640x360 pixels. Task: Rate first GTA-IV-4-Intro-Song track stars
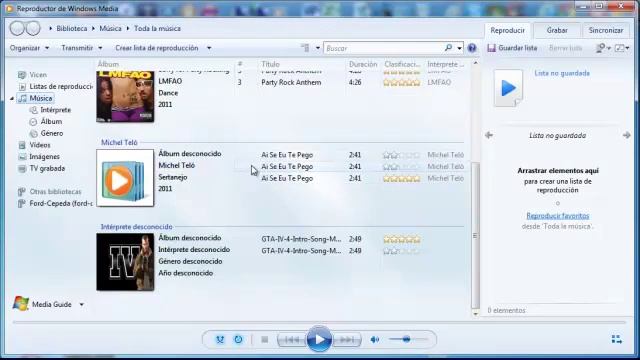pos(402,239)
